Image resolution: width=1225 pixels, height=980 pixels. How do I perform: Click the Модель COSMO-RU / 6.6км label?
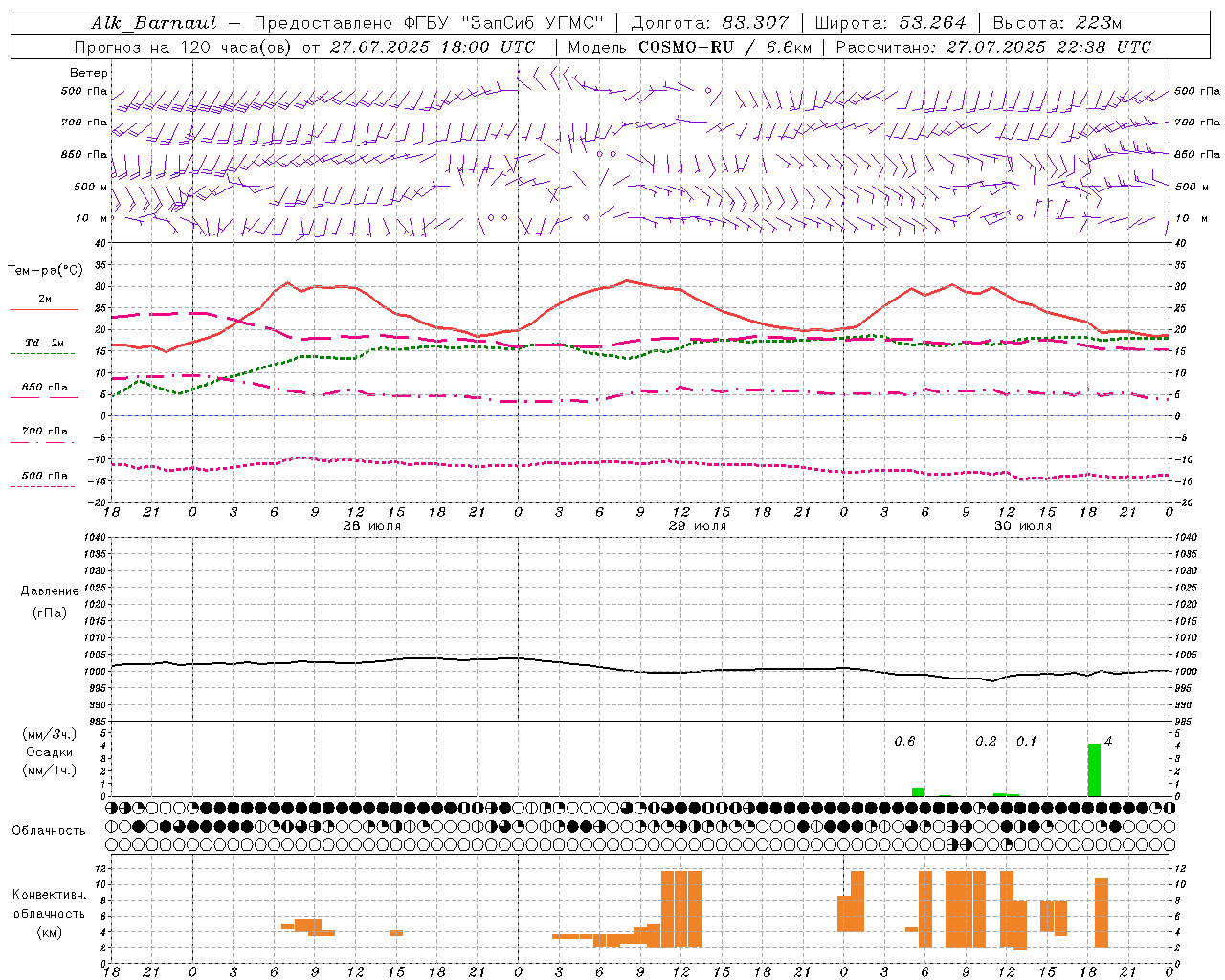pyautogui.click(x=690, y=47)
